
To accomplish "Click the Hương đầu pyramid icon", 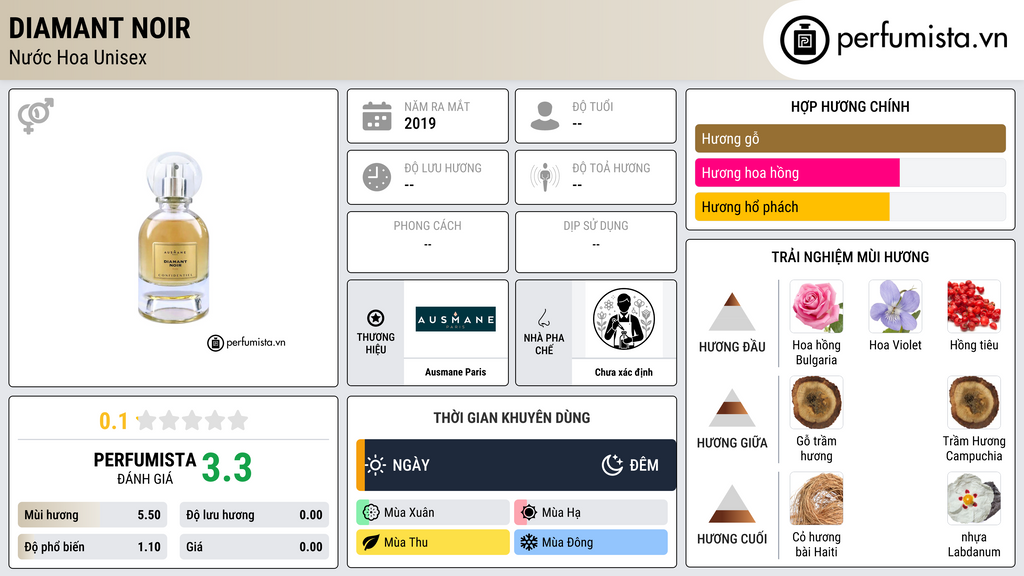I will [x=732, y=312].
